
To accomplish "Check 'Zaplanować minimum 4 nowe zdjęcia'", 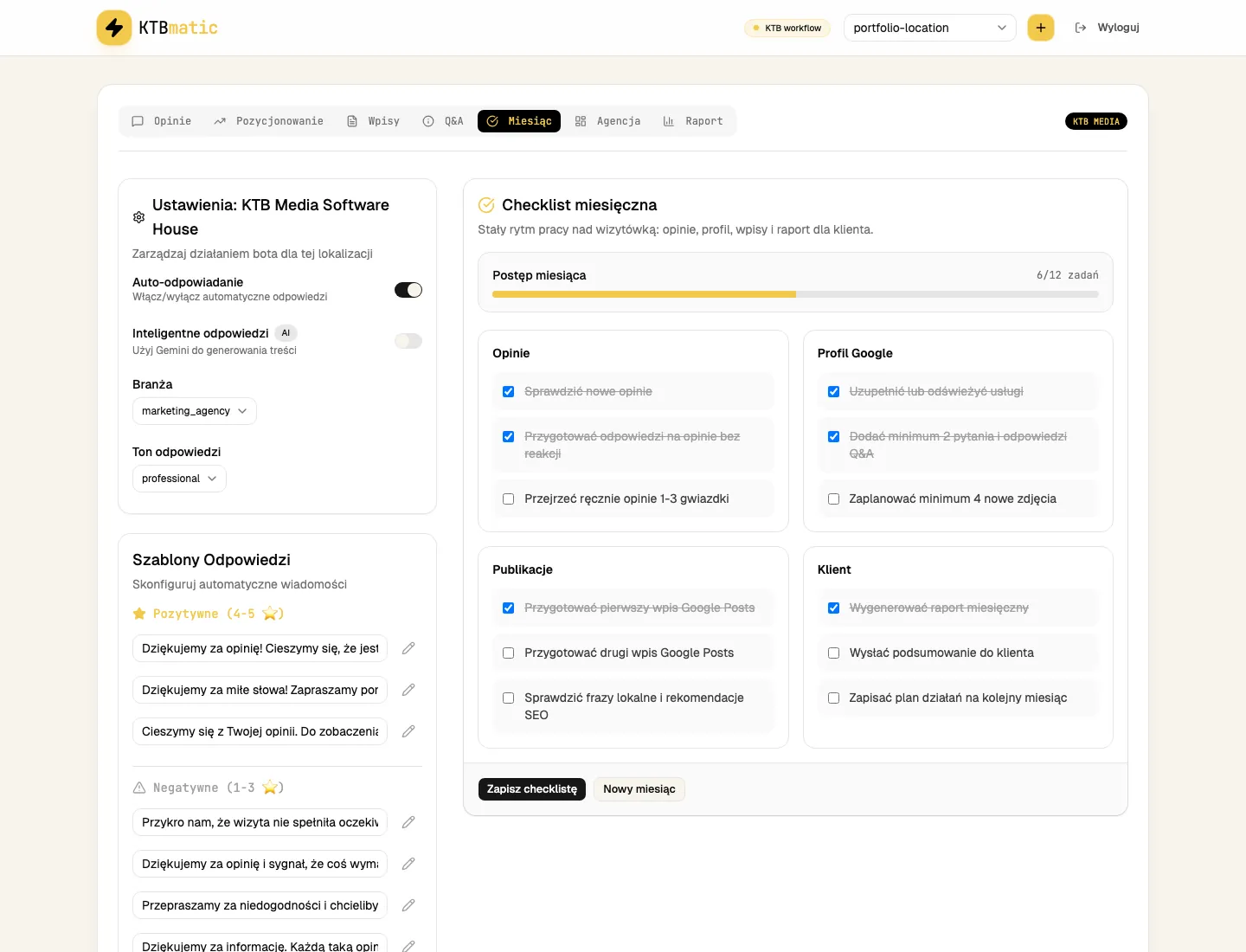I will (834, 499).
